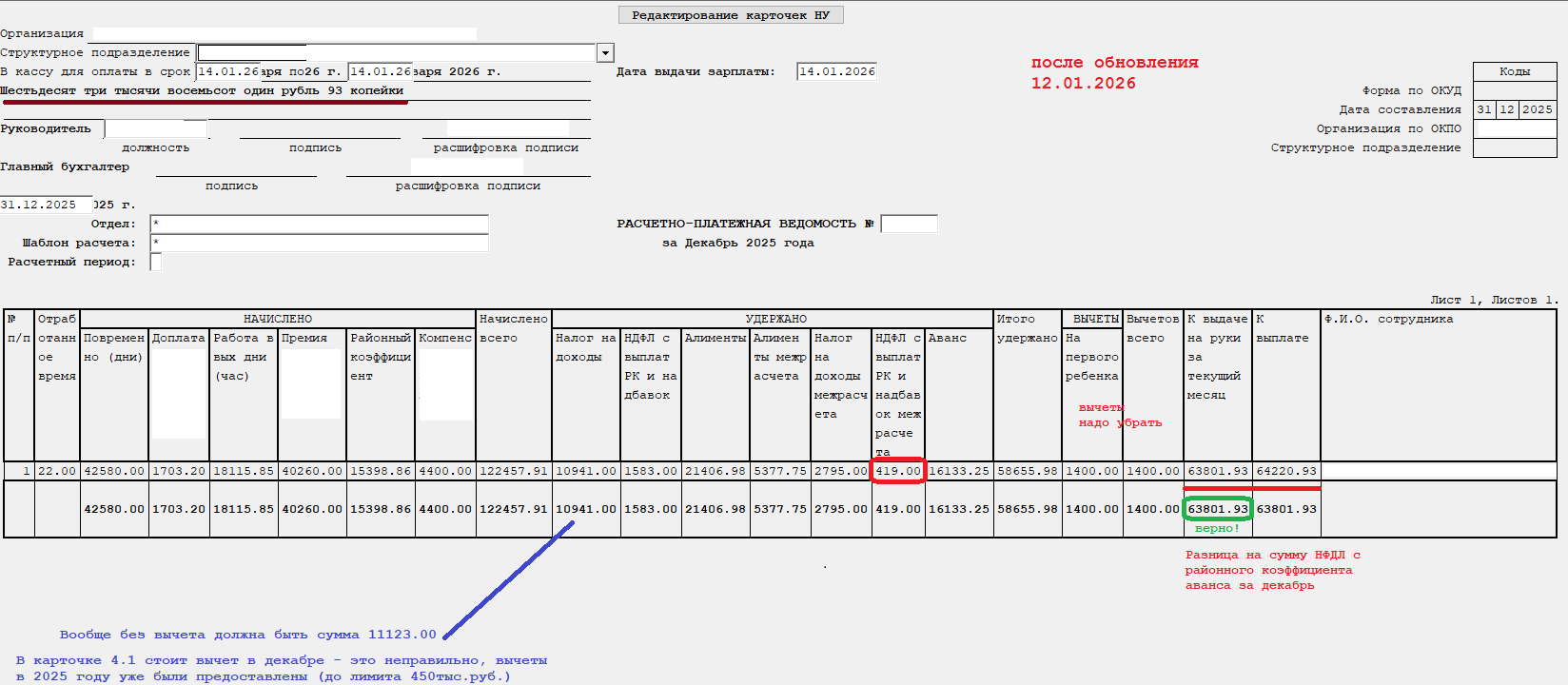Image resolution: width=1568 pixels, height=685 pixels.
Task: Expand the Структурное подразделение dropdown arrow
Action: [x=605, y=53]
